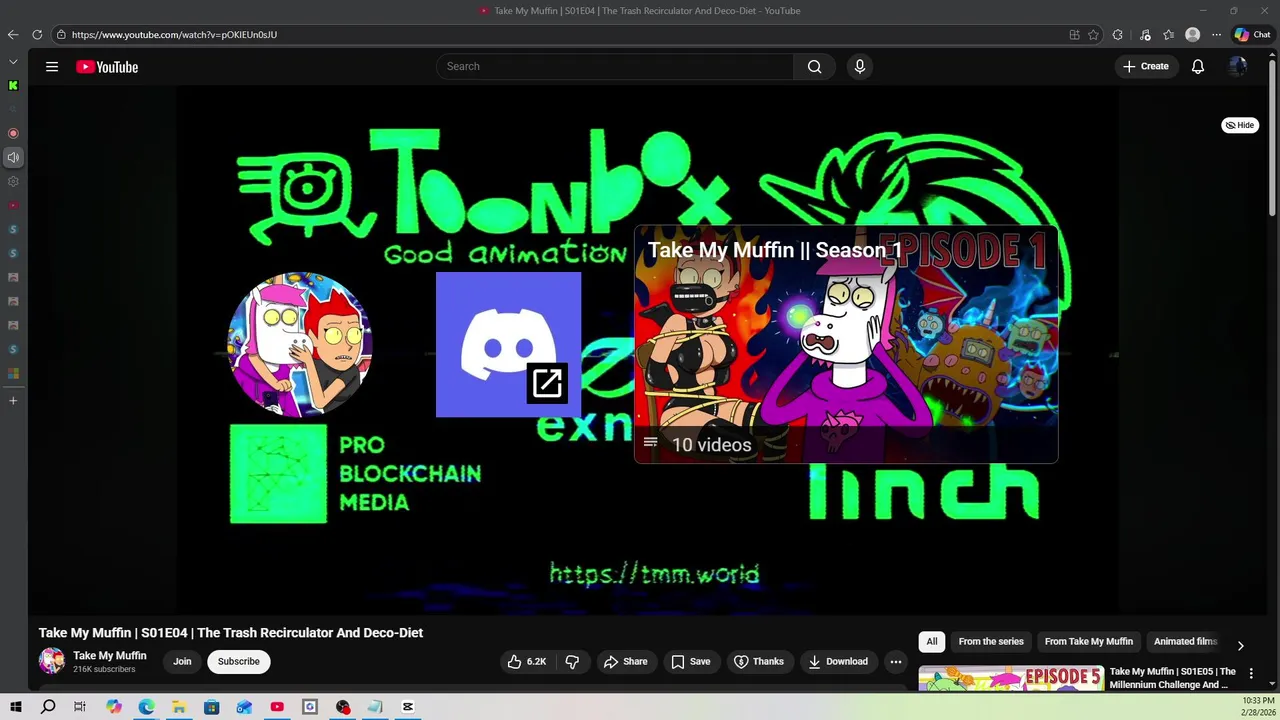Screen dimensions: 1280x720
Task: Open the YouTube guide hamburger menu
Action: pyautogui.click(x=52, y=67)
